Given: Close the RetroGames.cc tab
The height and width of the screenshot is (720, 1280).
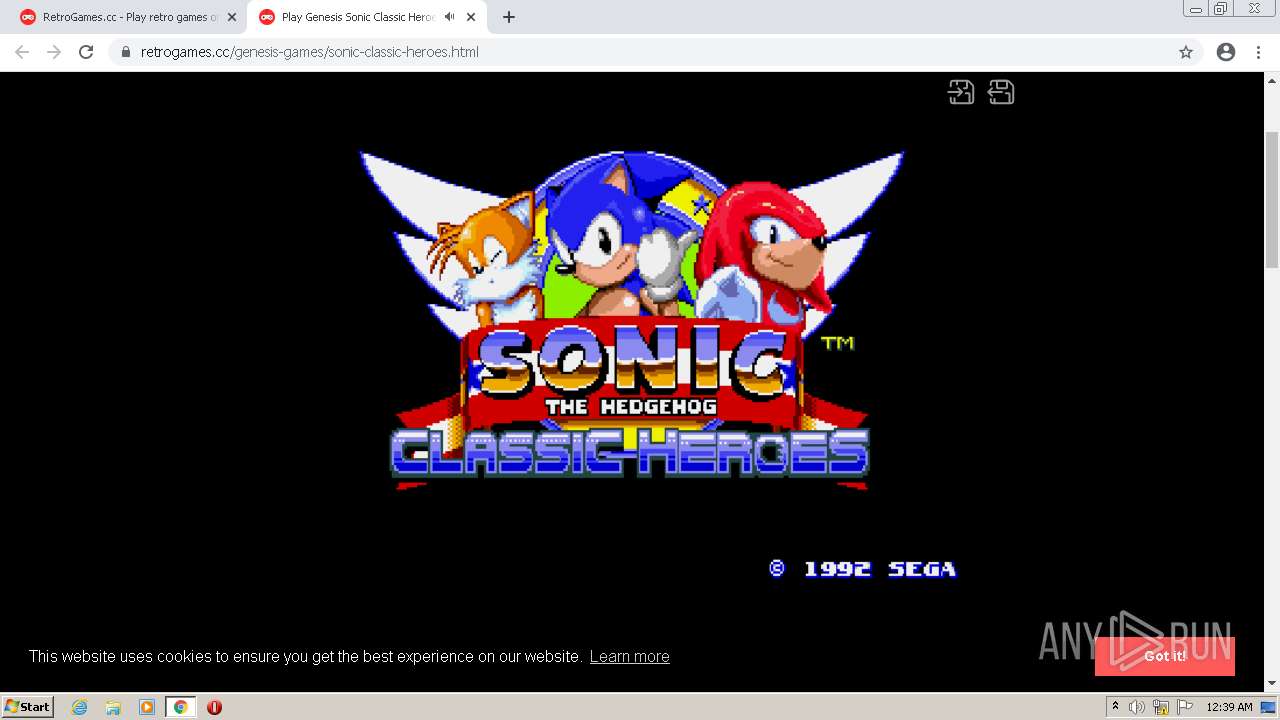Looking at the screenshot, I should coord(232,17).
